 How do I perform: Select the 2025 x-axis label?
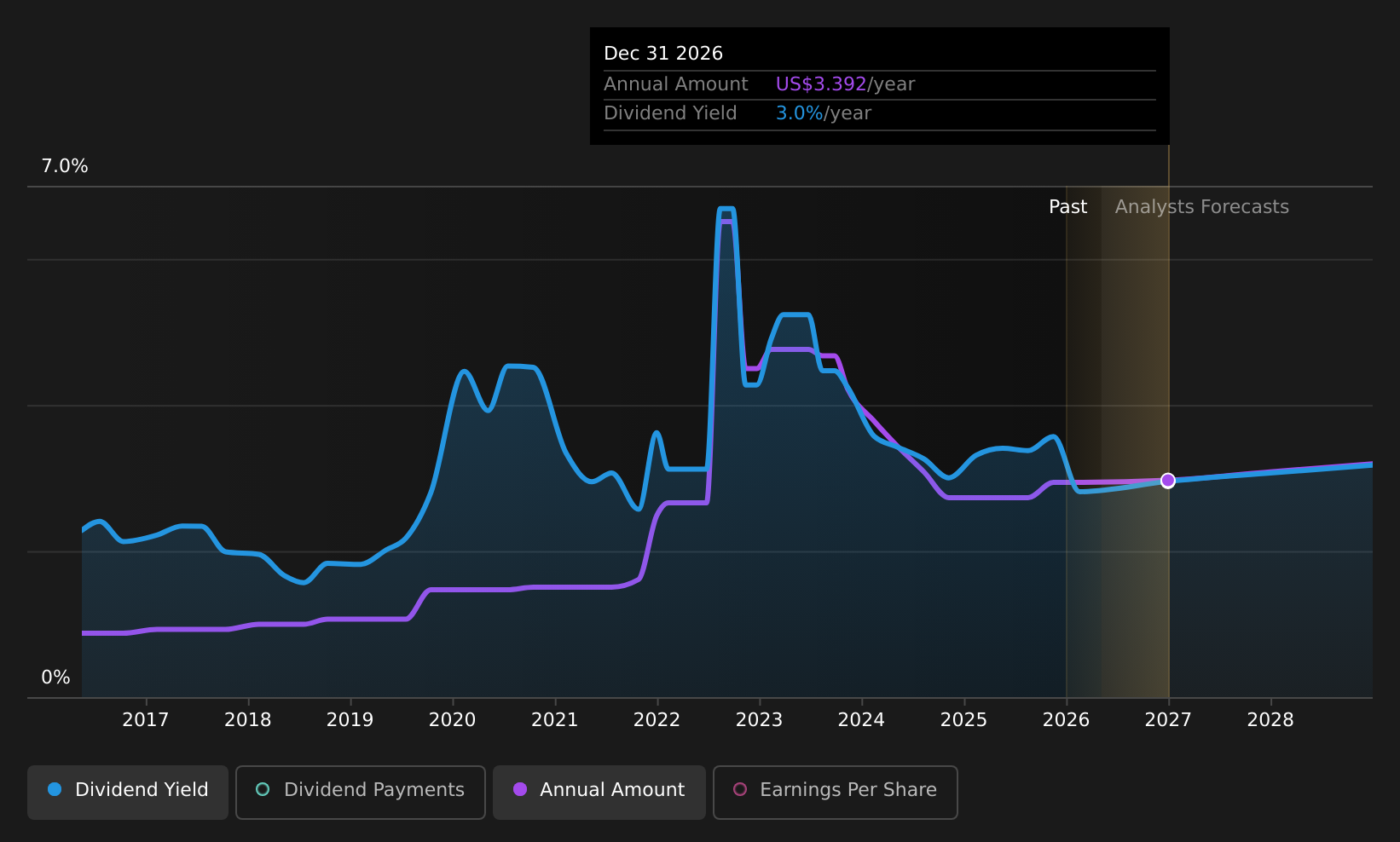click(964, 720)
